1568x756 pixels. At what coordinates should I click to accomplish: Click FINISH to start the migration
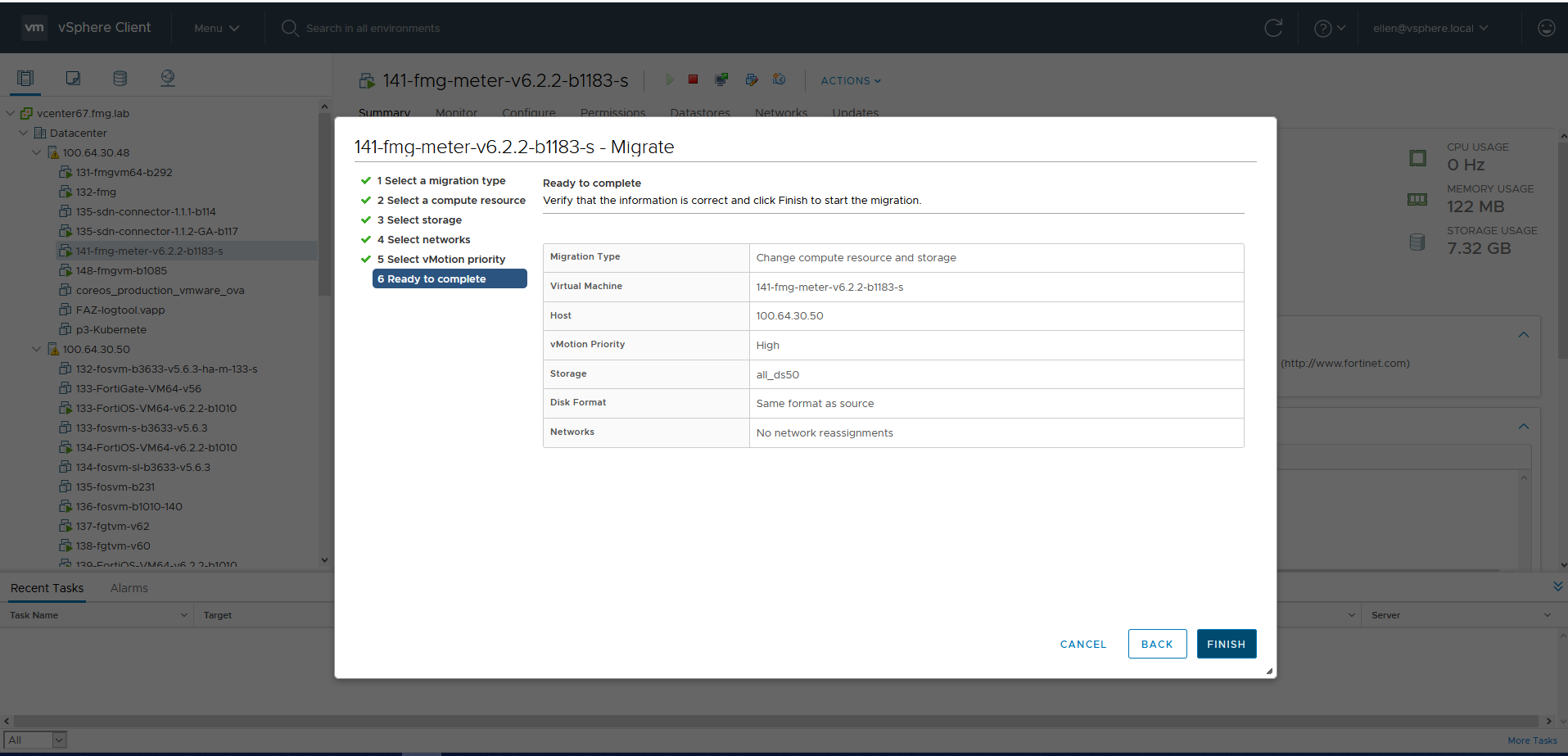pos(1226,644)
